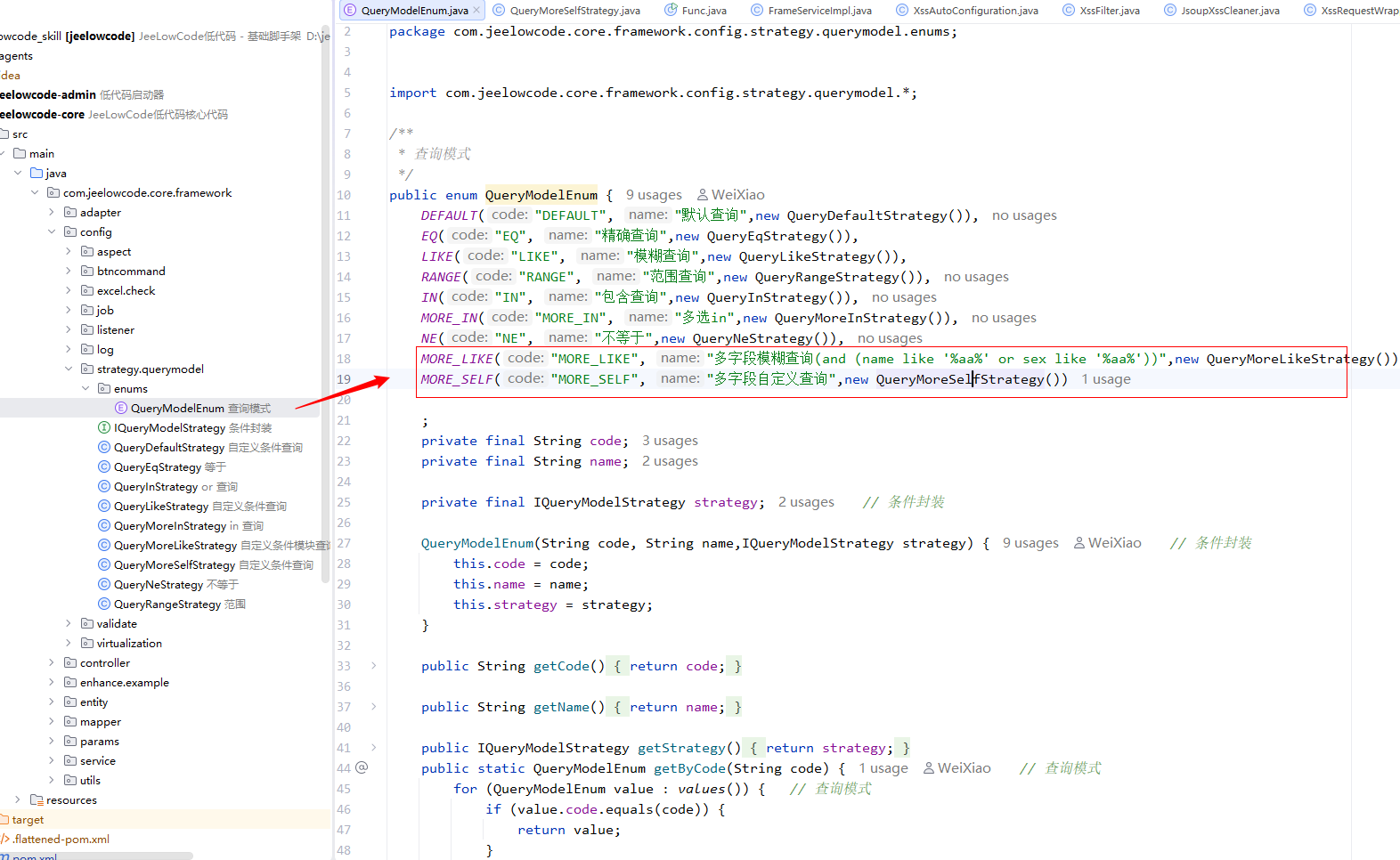Select QueryModelEnum enum icon in tree

coord(121,408)
